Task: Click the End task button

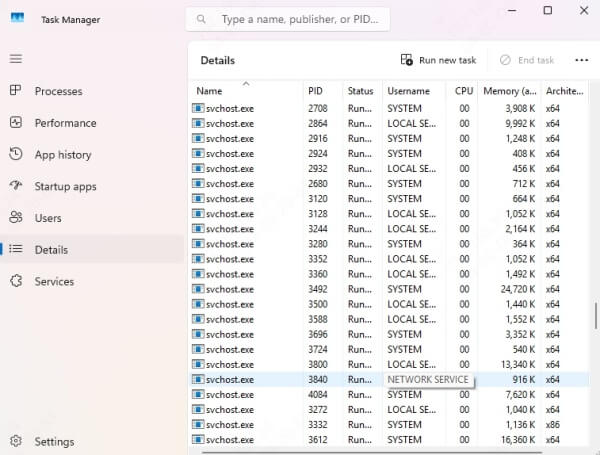Action: click(x=527, y=60)
